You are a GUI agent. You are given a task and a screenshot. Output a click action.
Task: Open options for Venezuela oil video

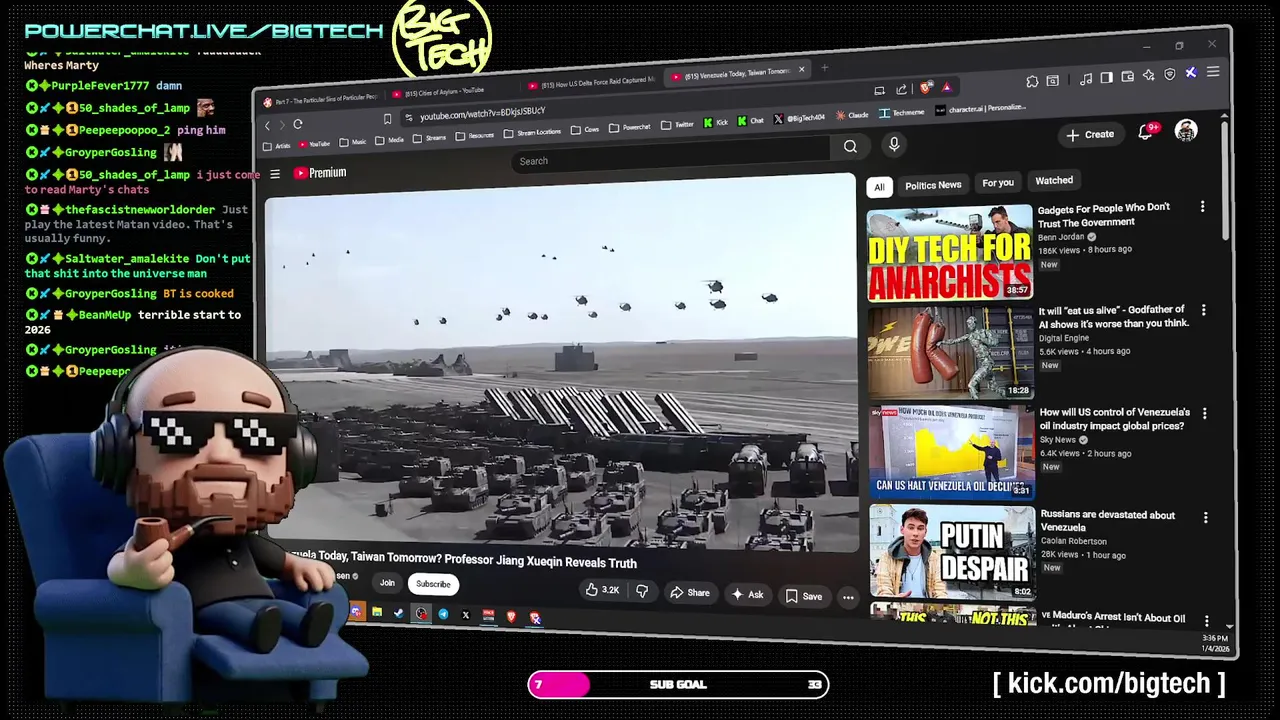pyautogui.click(x=1204, y=413)
